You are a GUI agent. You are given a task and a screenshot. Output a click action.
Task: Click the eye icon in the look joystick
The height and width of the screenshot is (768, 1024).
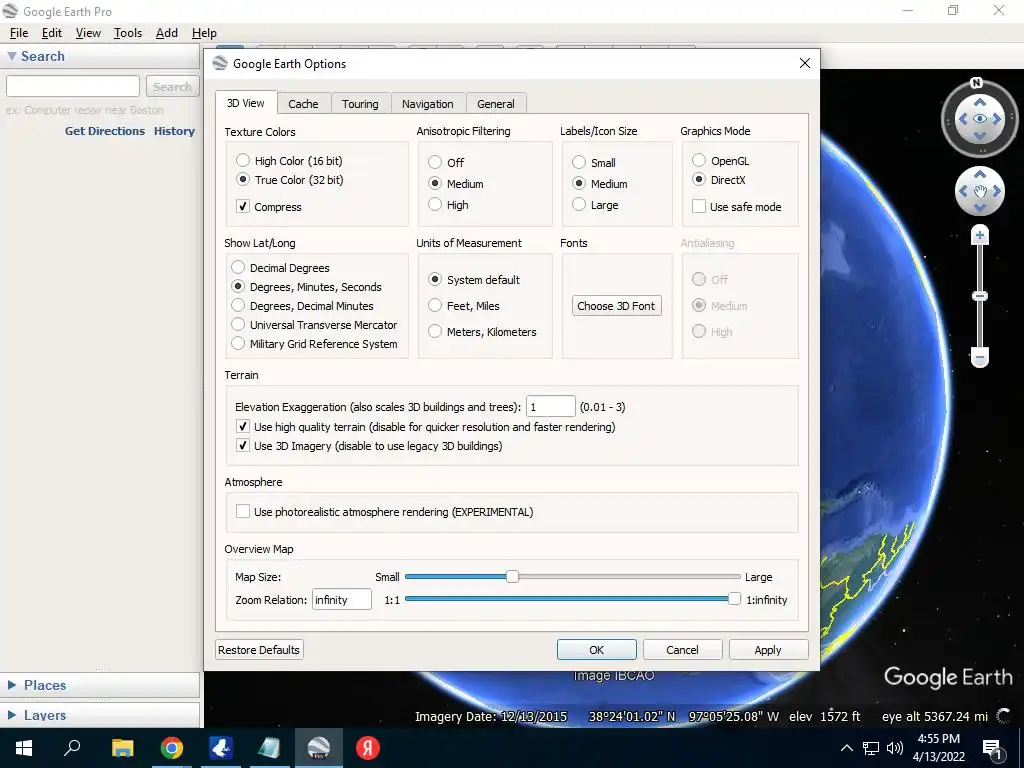point(980,119)
